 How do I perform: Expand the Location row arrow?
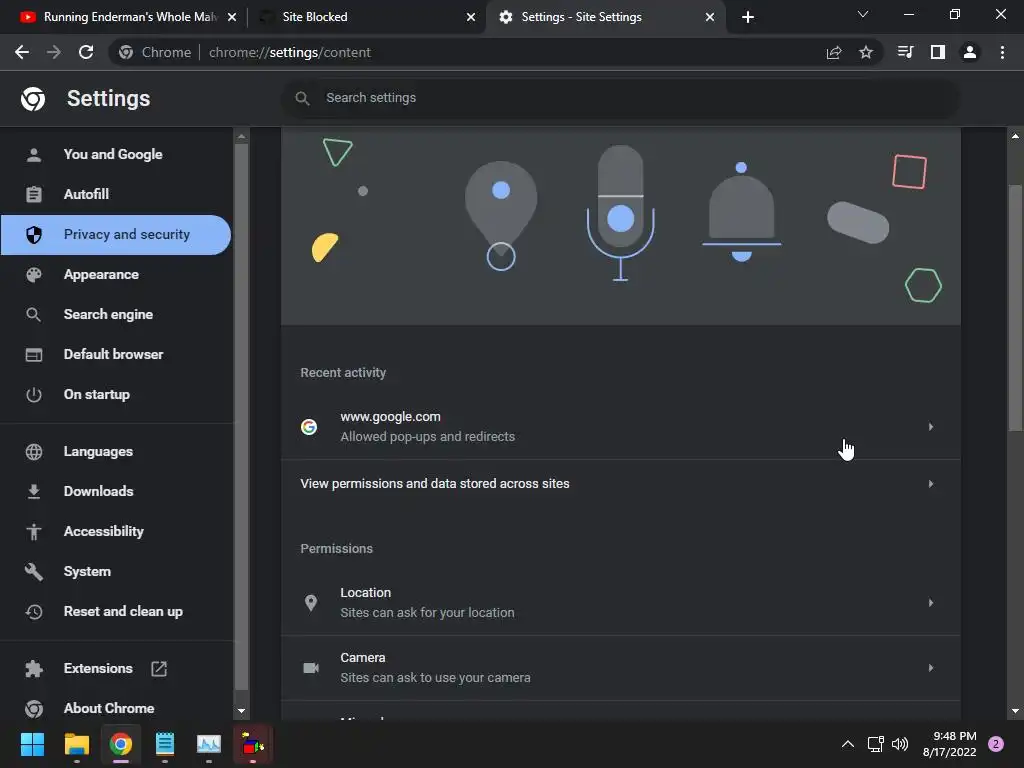pyautogui.click(x=931, y=603)
